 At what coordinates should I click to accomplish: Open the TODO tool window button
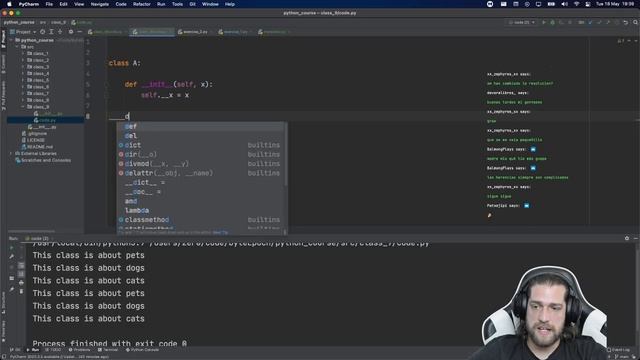53,350
